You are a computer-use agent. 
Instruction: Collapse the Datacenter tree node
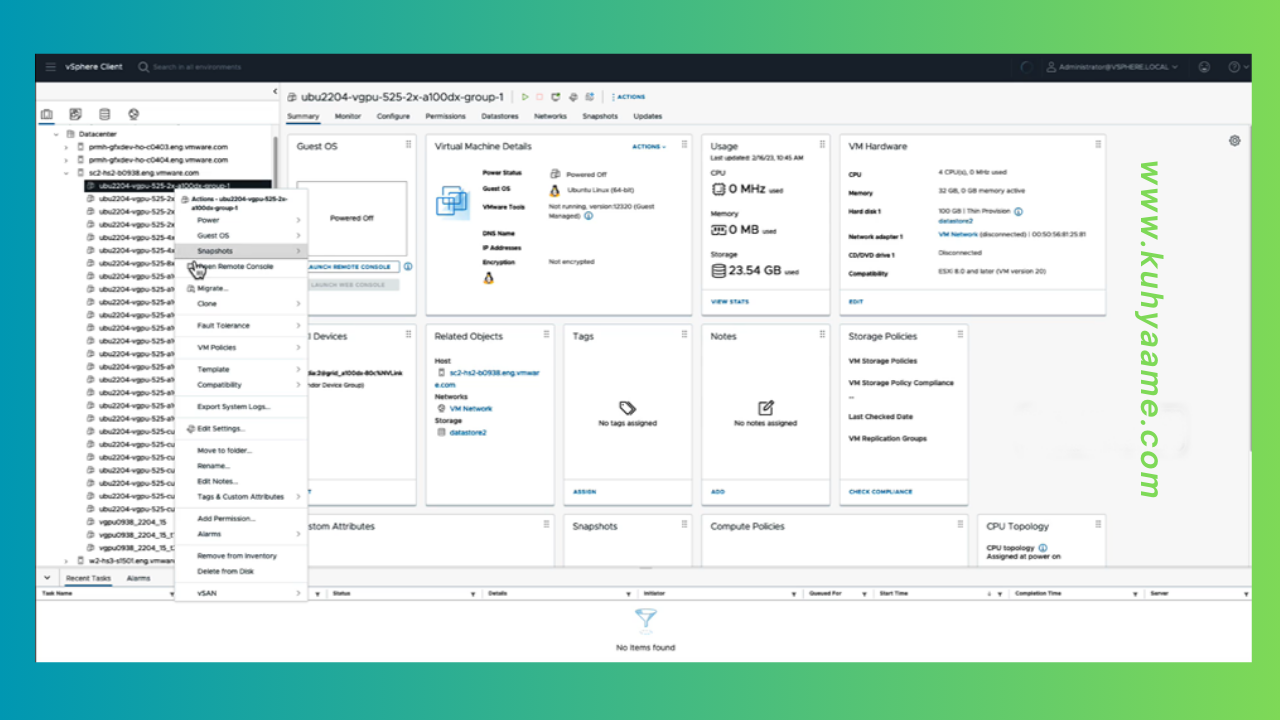click(56, 134)
